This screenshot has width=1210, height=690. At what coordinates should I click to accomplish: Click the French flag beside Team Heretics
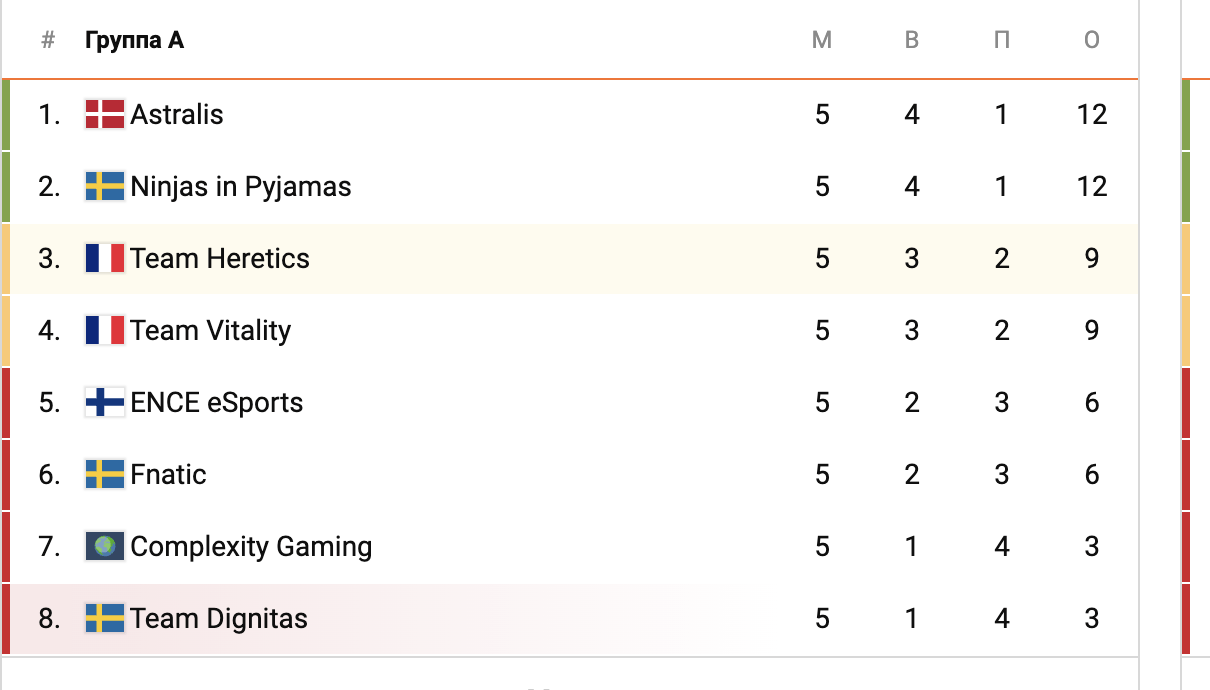point(105,258)
